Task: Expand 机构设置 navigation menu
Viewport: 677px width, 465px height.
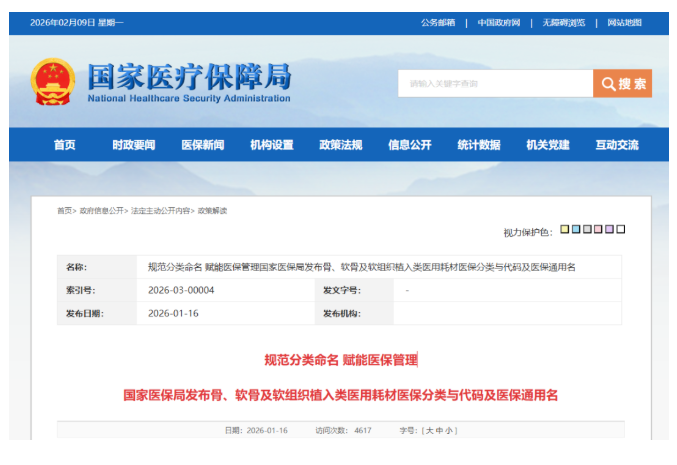Action: (272, 145)
